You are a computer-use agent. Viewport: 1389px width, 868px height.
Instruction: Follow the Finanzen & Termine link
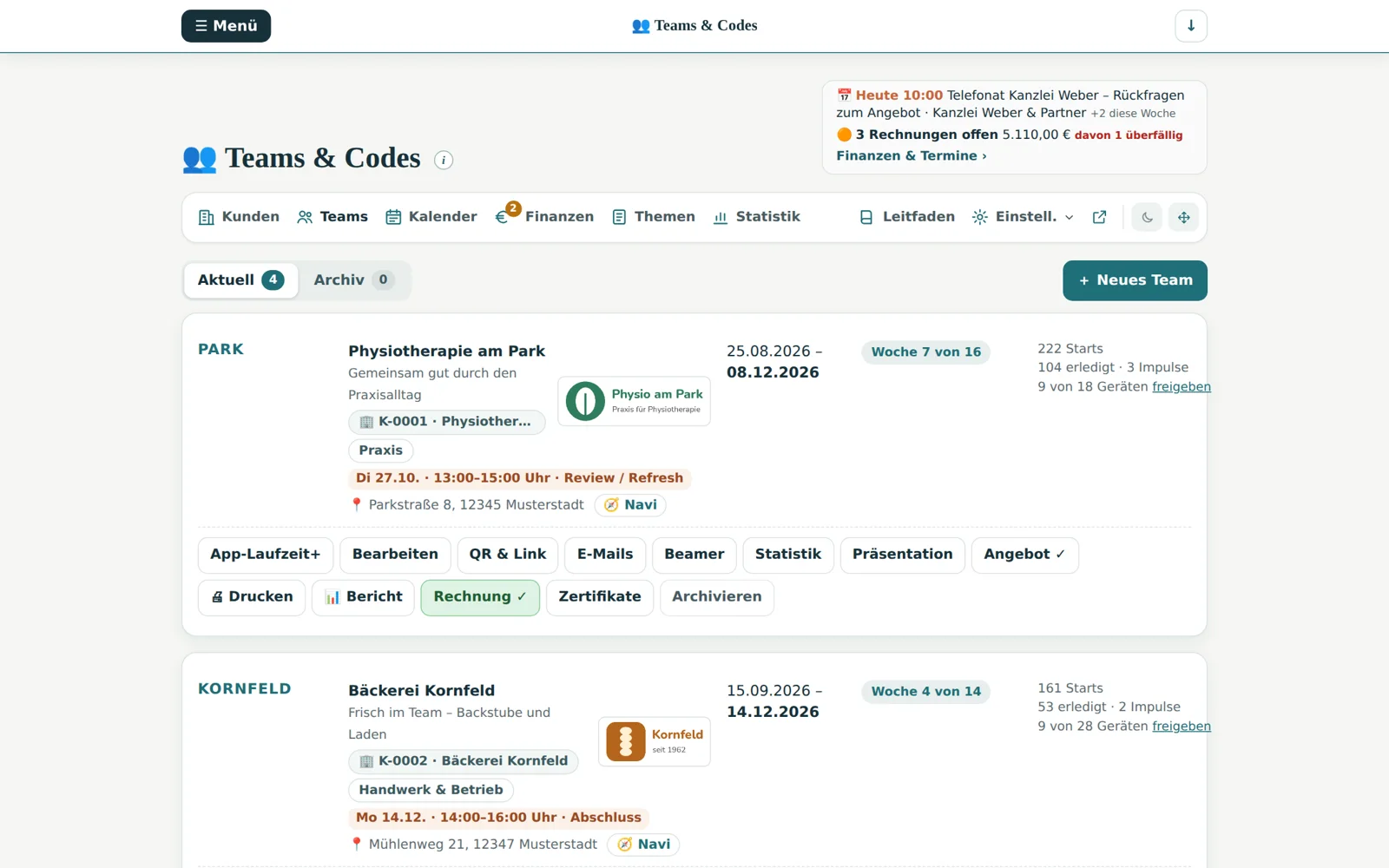(x=912, y=156)
